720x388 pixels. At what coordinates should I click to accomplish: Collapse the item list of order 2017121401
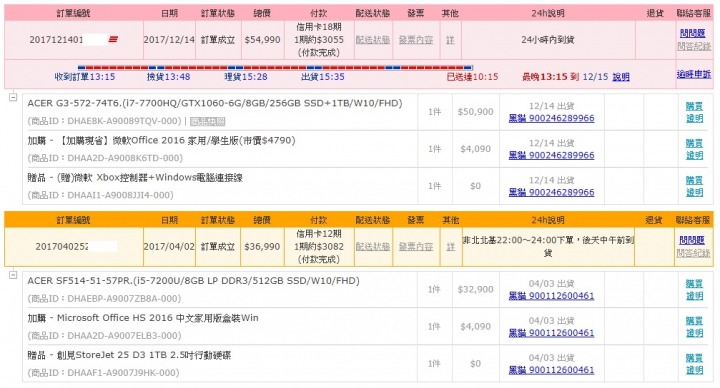click(13, 97)
